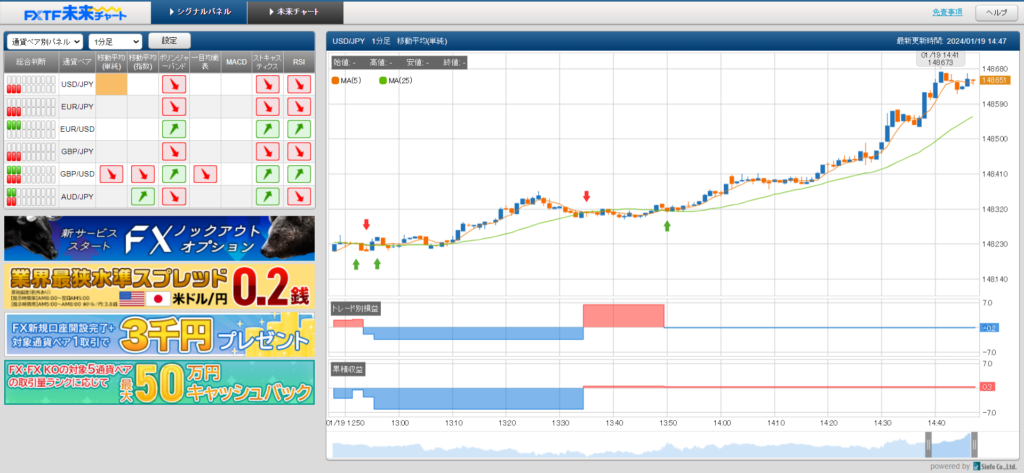Click the 148.651 current price label
The height and width of the screenshot is (473, 1024).
pos(993,80)
